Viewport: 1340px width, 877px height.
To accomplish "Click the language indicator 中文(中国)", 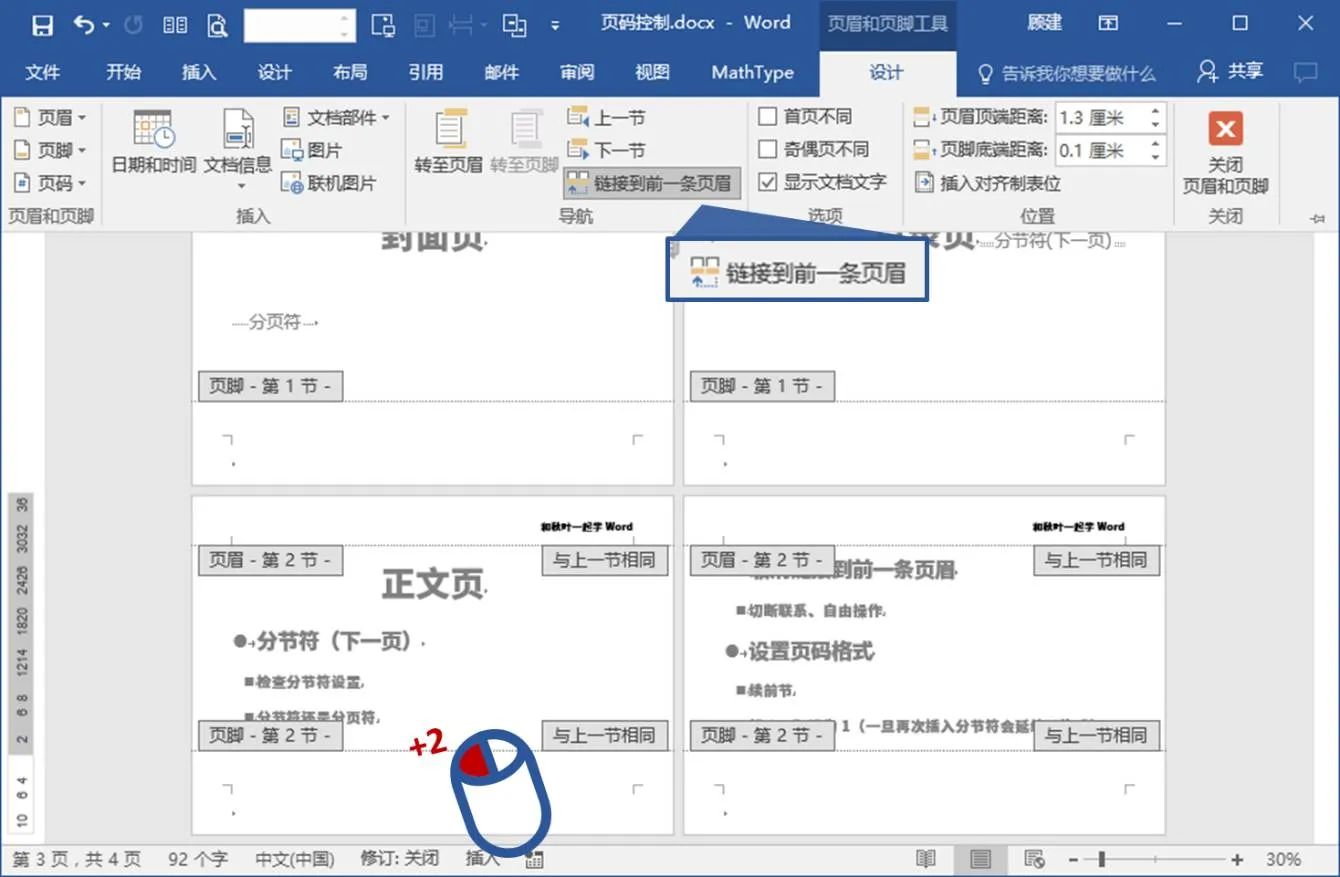I will (294, 859).
